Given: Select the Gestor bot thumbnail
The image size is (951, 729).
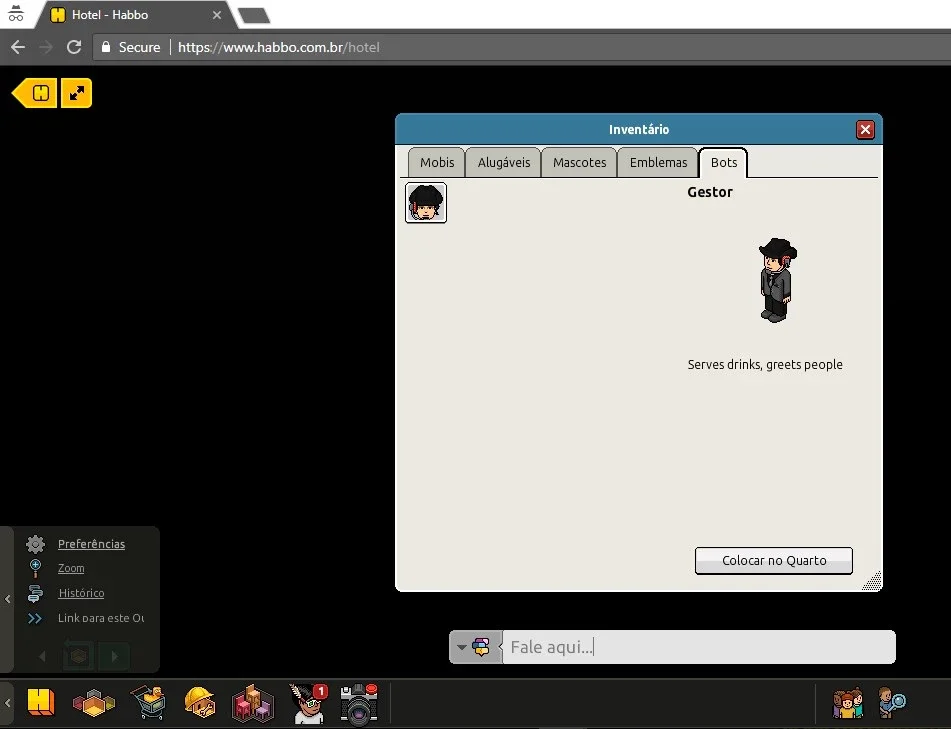Looking at the screenshot, I should coord(426,203).
